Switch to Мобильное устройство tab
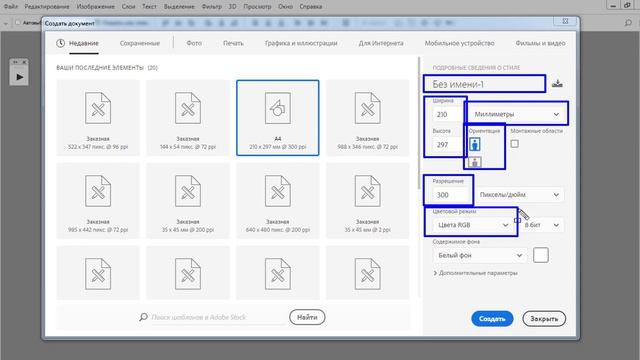This screenshot has width=640, height=360. [459, 43]
